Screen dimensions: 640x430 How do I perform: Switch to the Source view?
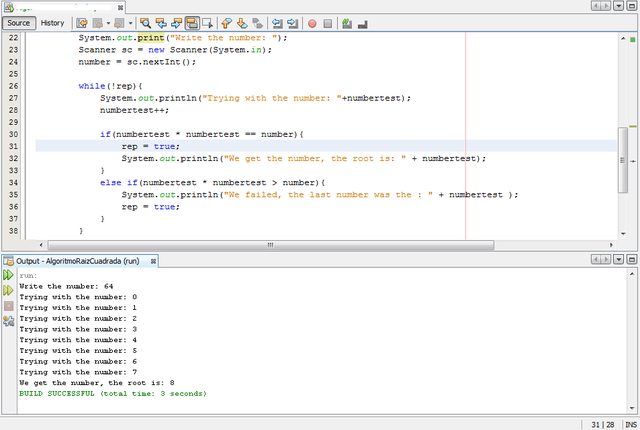tap(19, 23)
